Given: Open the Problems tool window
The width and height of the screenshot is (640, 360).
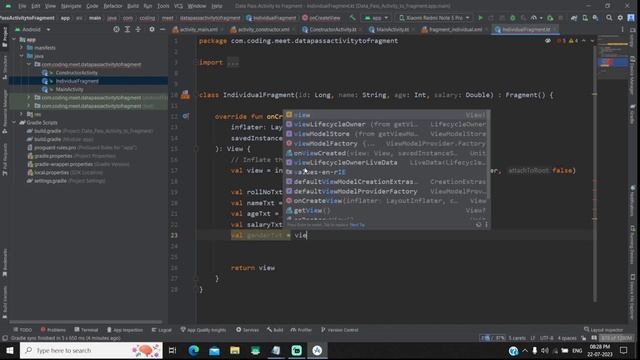Looking at the screenshot, I should tap(53, 330).
